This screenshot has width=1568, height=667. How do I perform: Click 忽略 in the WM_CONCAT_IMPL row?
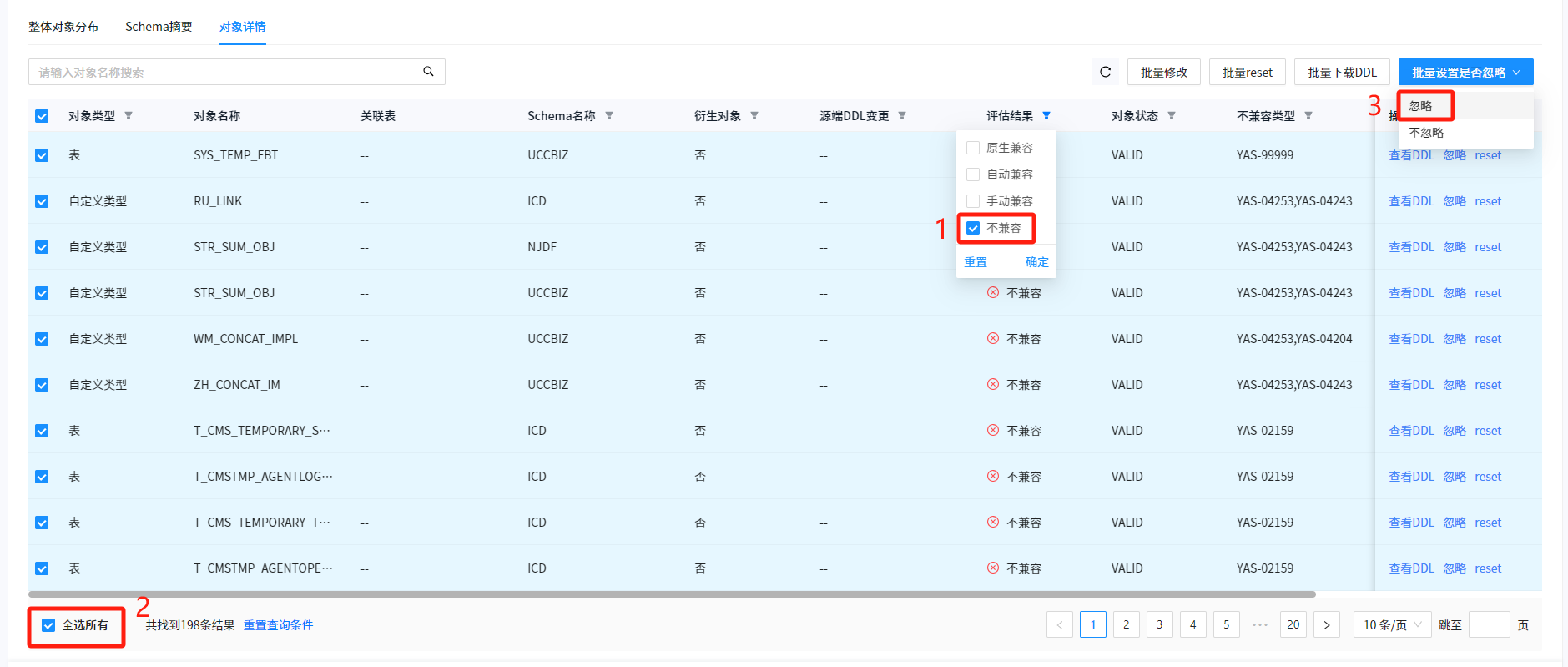[x=1455, y=339]
